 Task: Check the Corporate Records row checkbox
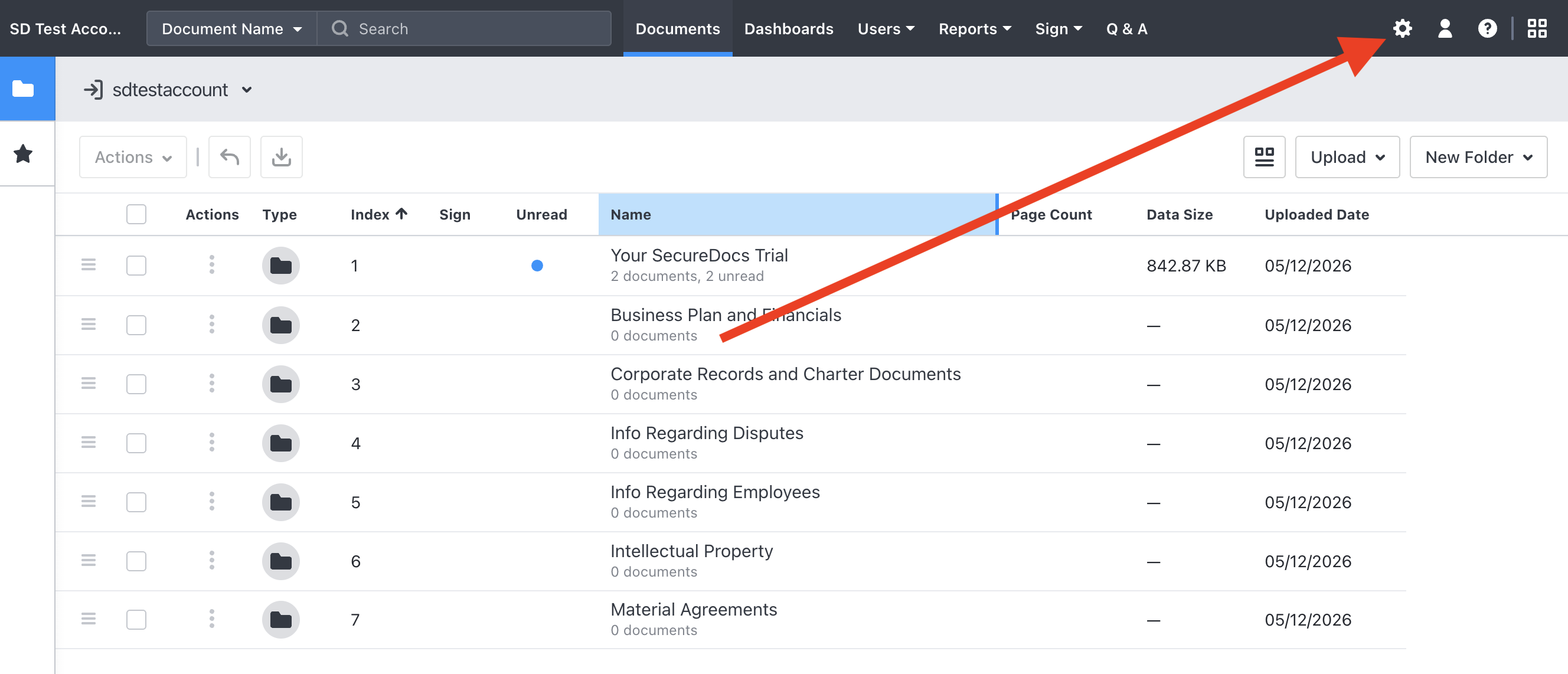[136, 384]
